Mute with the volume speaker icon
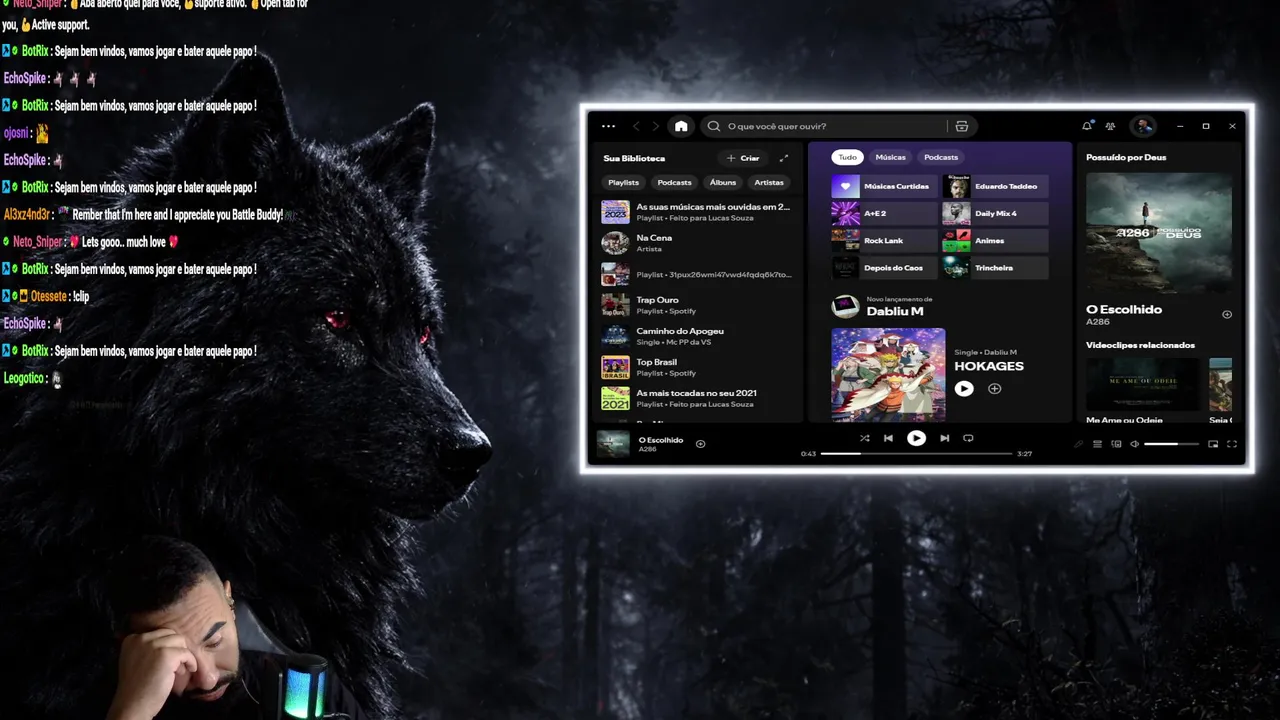Viewport: 1280px width, 720px height. 1134,444
